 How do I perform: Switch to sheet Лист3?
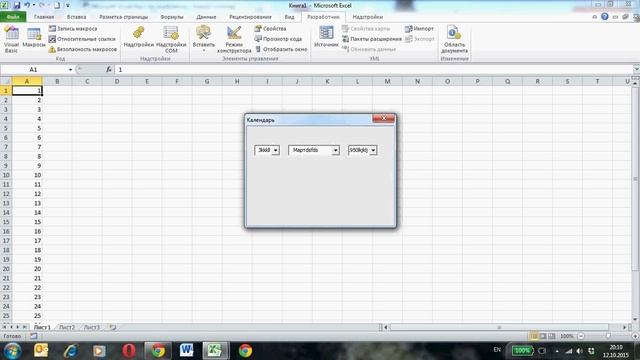(x=91, y=327)
